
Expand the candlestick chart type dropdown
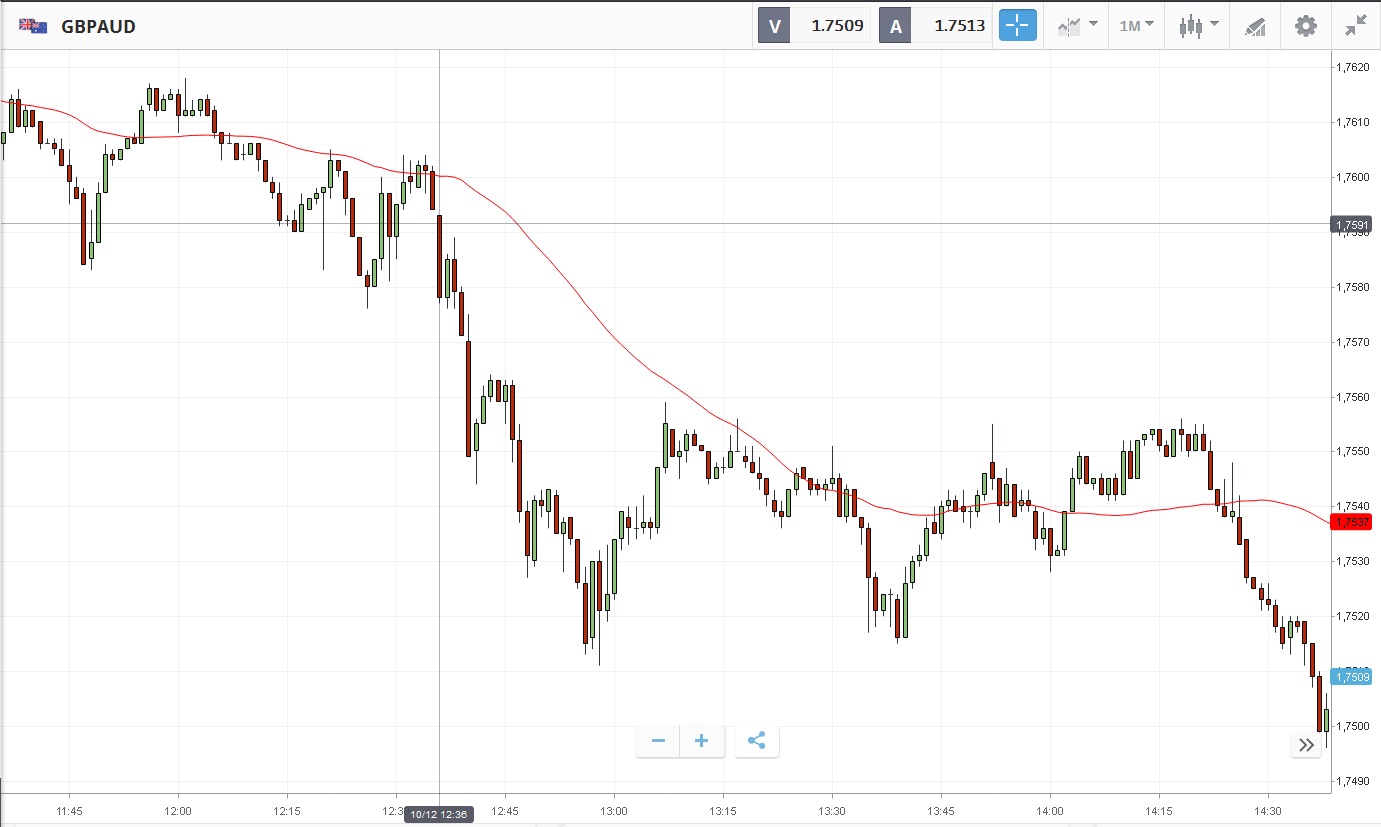pos(1198,26)
